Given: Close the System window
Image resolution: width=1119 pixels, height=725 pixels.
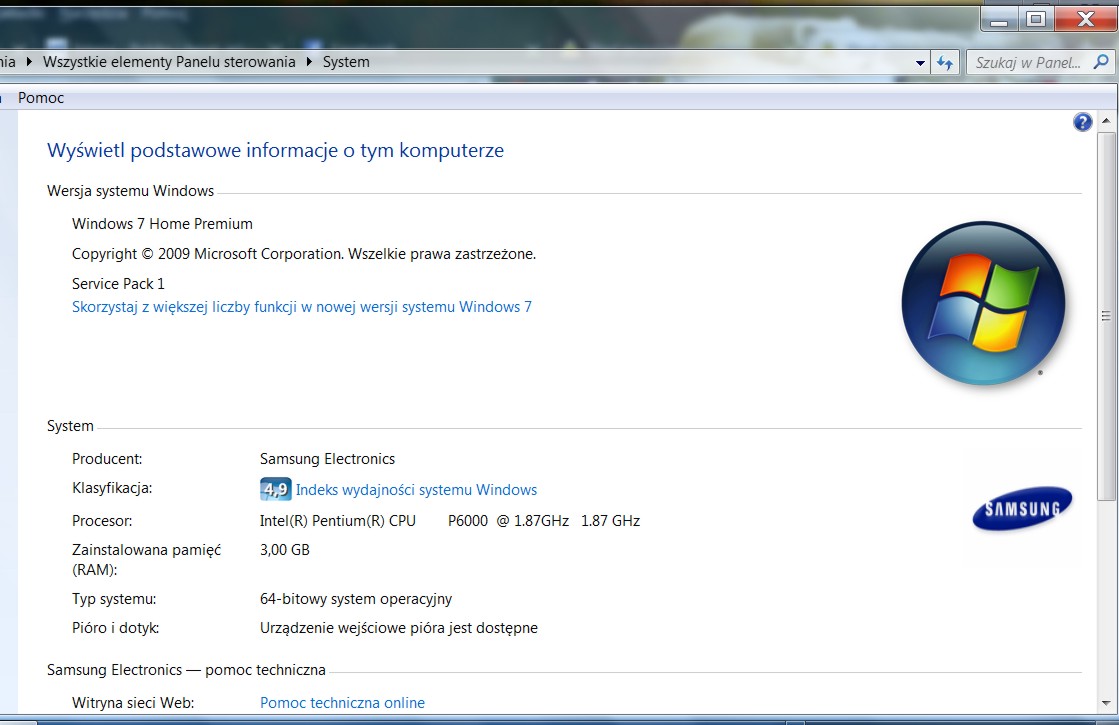Looking at the screenshot, I should 1085,19.
